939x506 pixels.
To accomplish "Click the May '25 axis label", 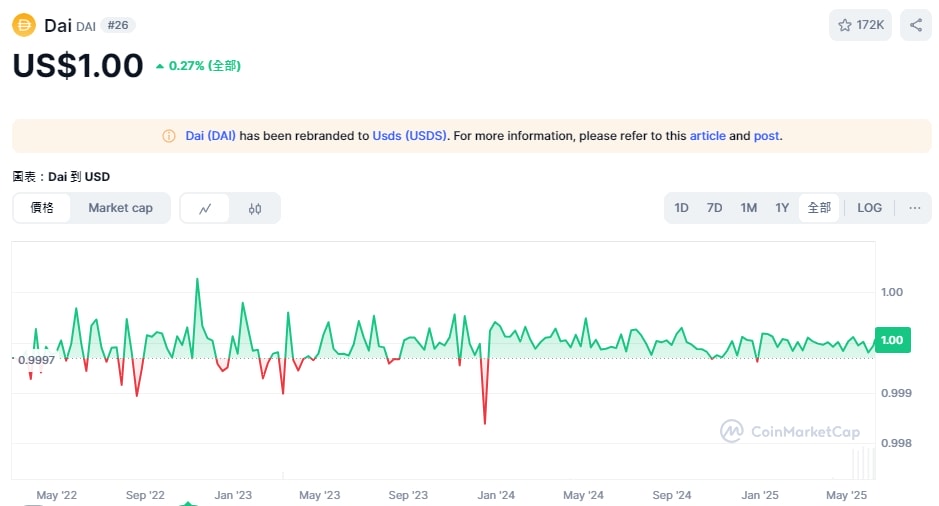I will pos(846,495).
